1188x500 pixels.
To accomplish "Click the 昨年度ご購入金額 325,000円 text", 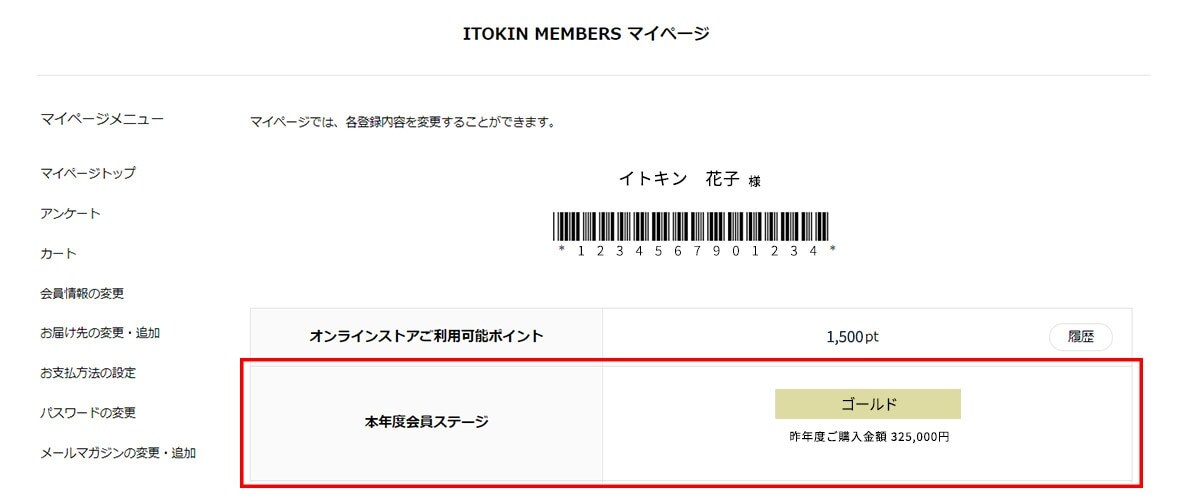I will (868, 437).
